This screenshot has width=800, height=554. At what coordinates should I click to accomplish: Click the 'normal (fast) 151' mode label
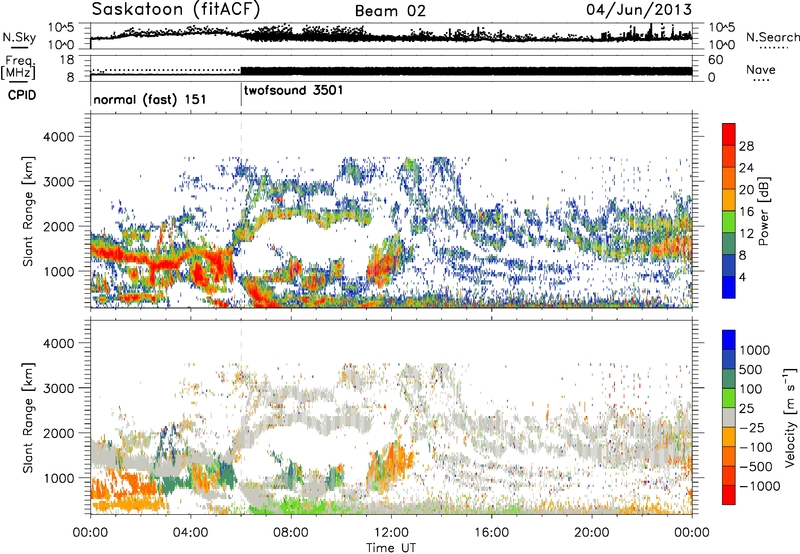point(150,99)
